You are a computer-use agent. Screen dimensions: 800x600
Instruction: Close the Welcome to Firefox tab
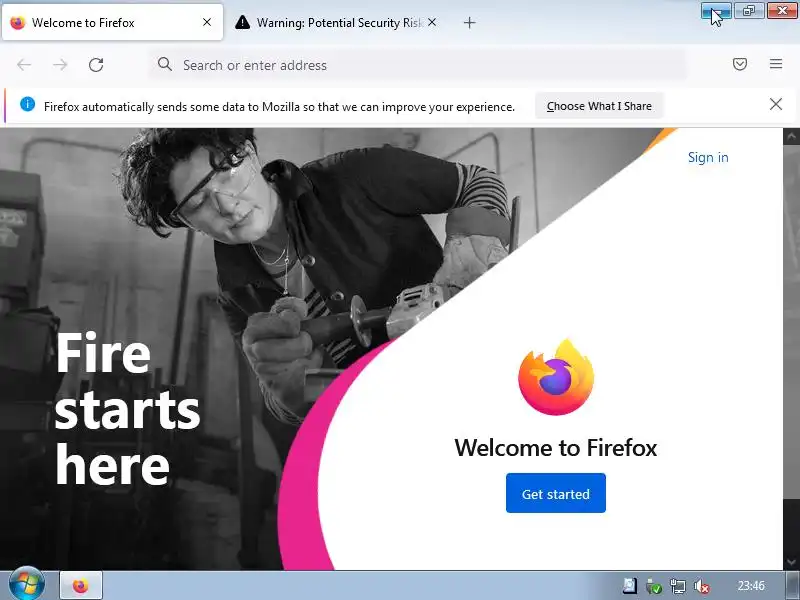207,22
